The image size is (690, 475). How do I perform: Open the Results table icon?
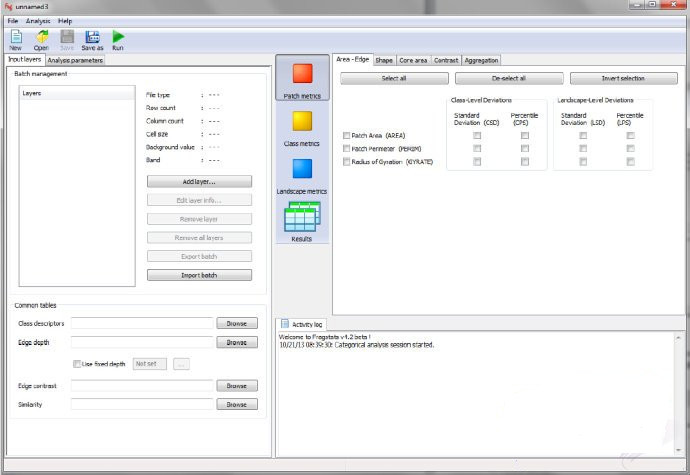(302, 217)
